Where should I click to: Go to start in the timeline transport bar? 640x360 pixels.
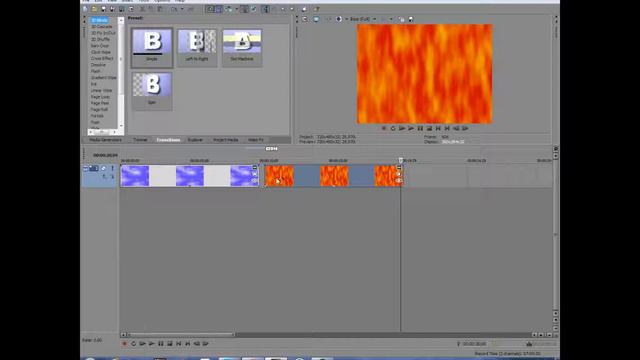178,344
